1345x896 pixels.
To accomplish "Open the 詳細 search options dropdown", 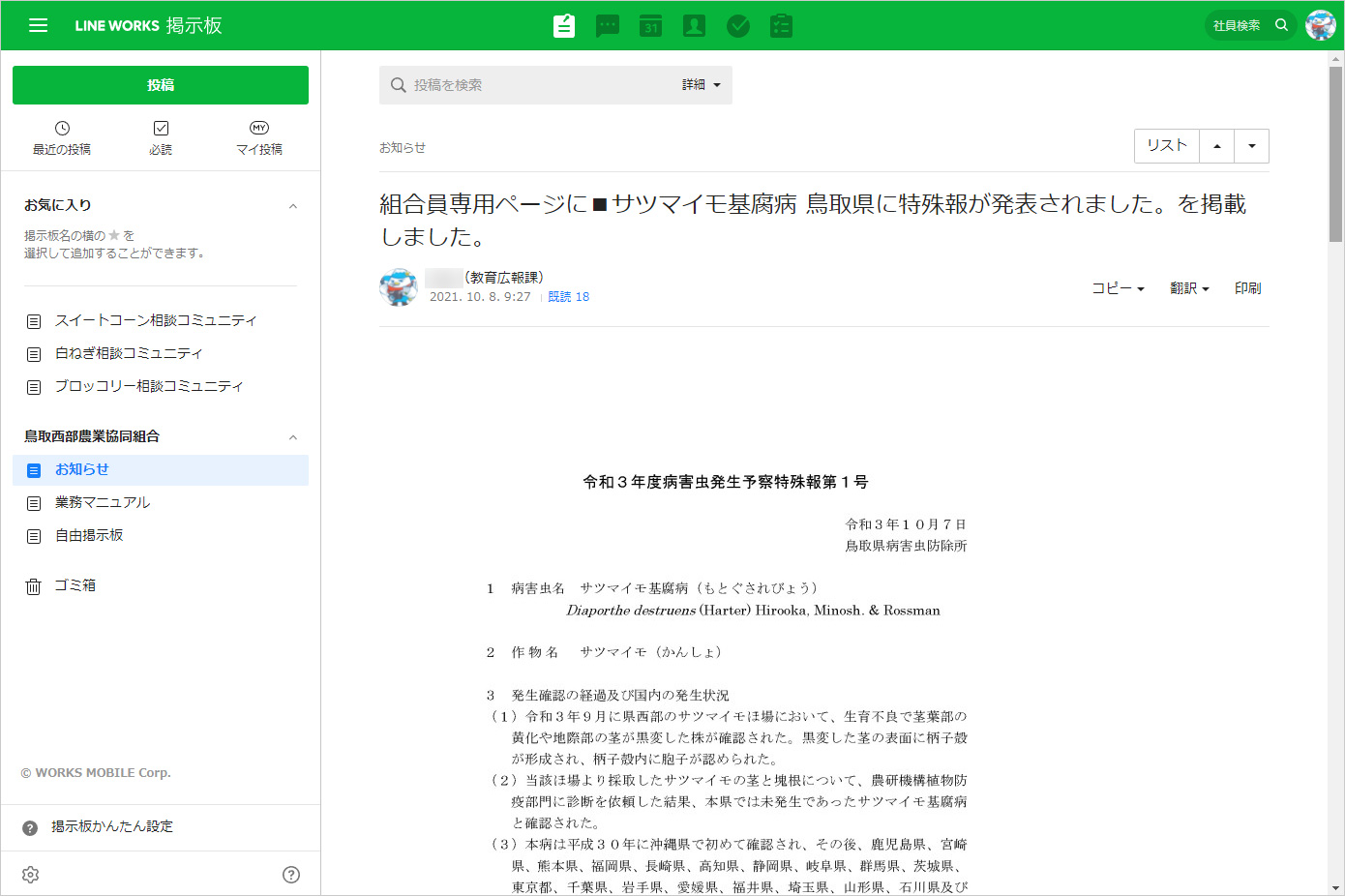I will (x=702, y=85).
